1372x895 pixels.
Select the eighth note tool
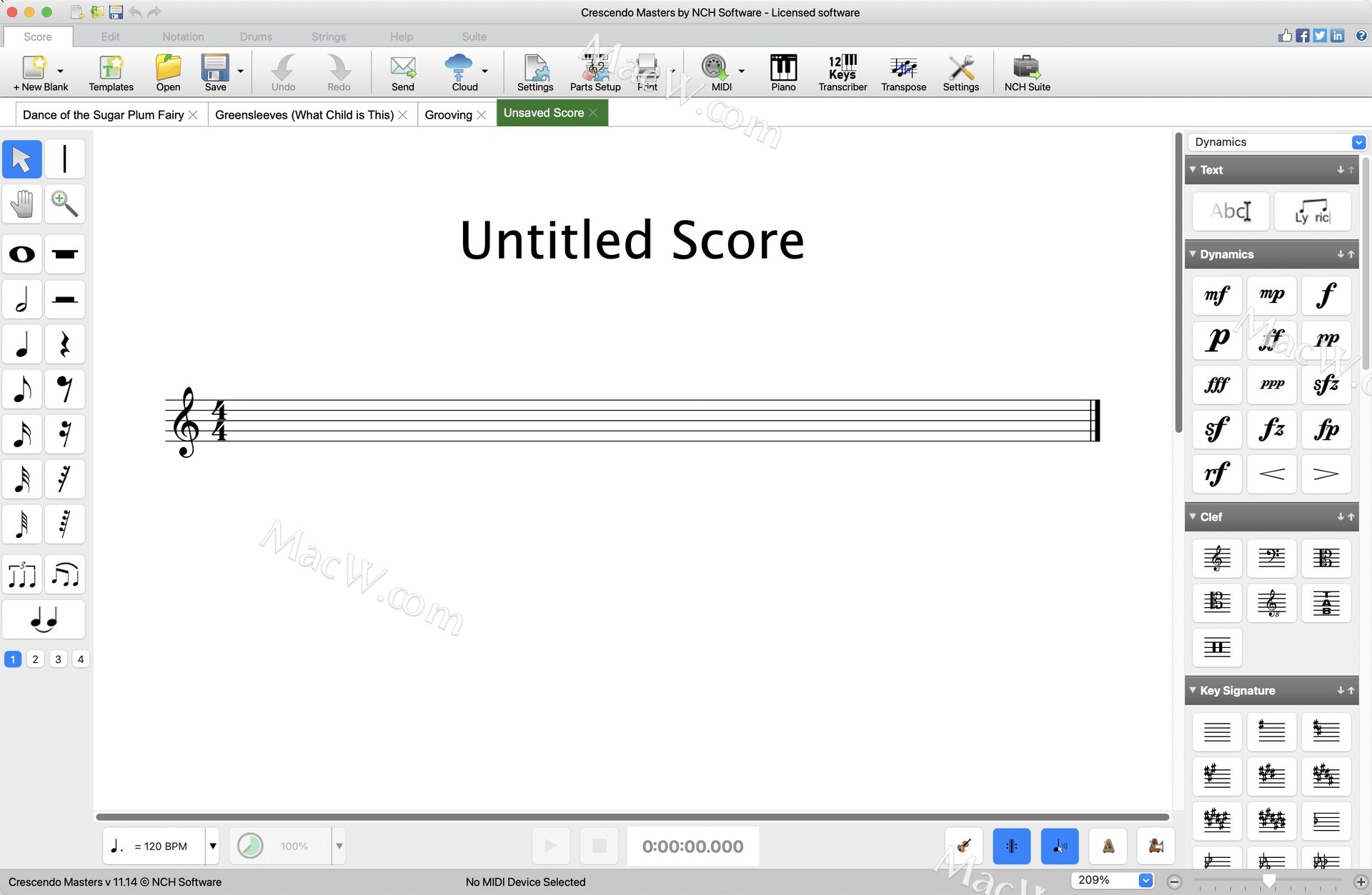pyautogui.click(x=22, y=389)
